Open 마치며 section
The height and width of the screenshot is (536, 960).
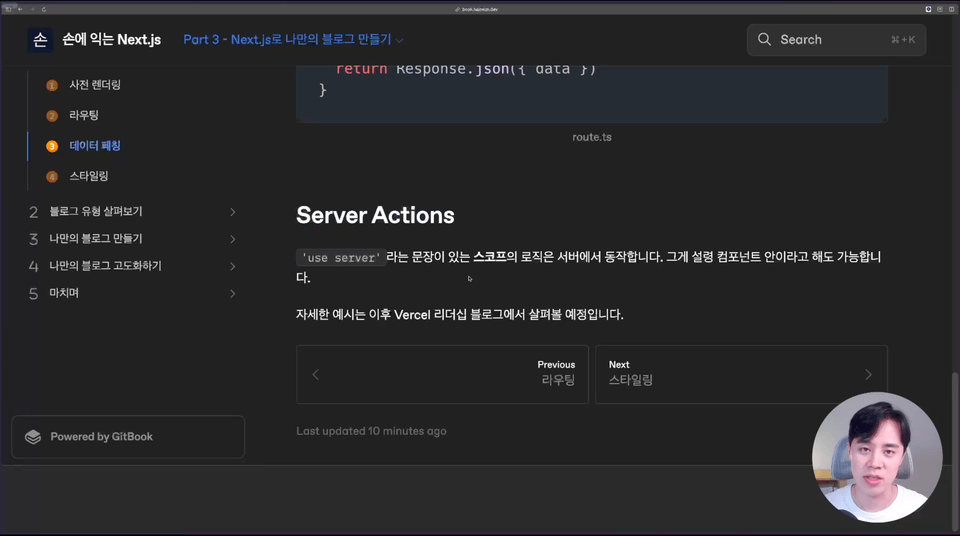tap(64, 293)
